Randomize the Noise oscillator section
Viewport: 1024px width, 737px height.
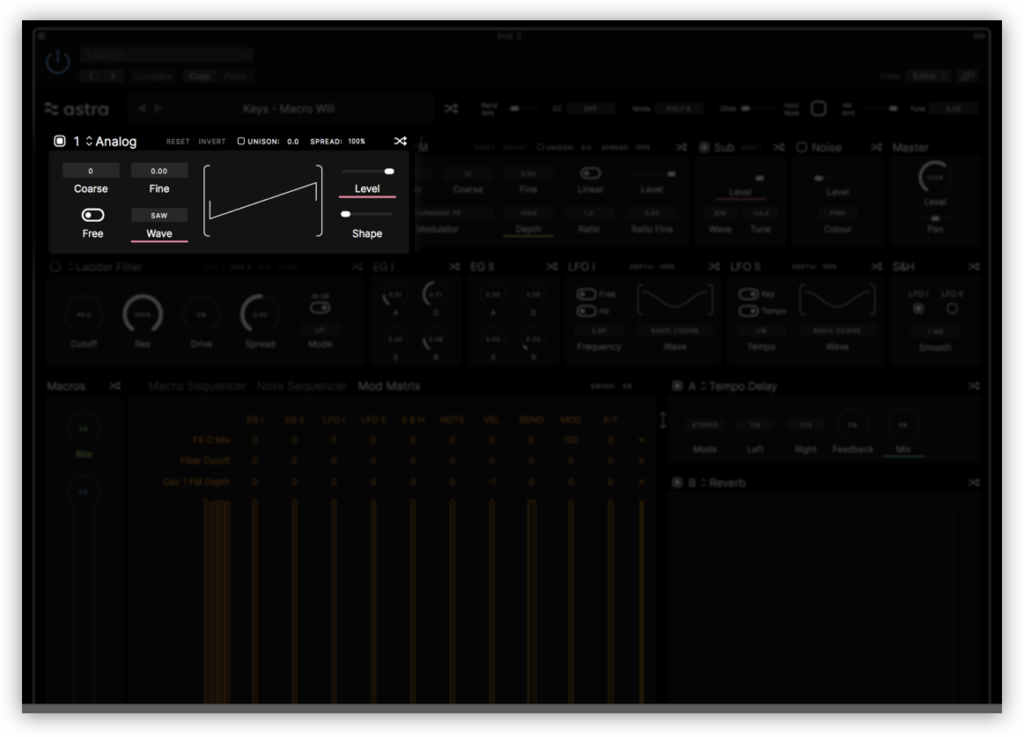pyautogui.click(x=876, y=148)
